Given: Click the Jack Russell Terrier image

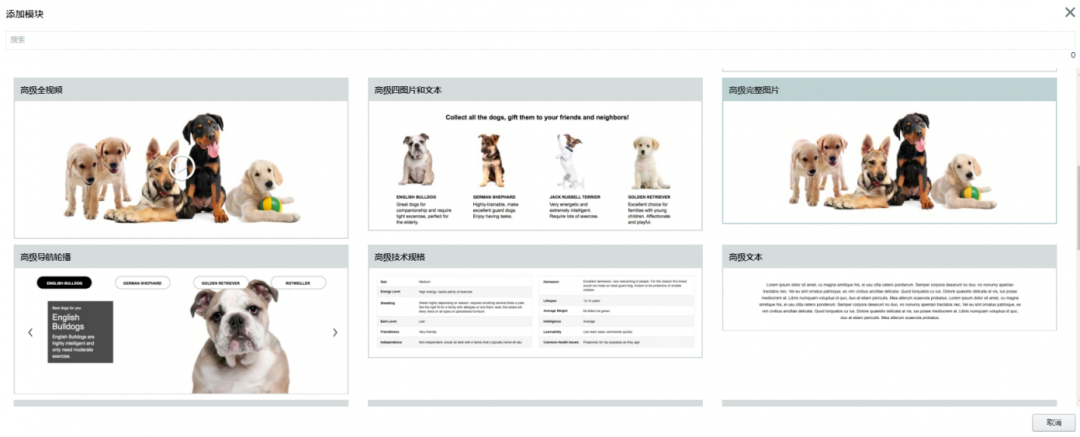Looking at the screenshot, I should [x=569, y=161].
